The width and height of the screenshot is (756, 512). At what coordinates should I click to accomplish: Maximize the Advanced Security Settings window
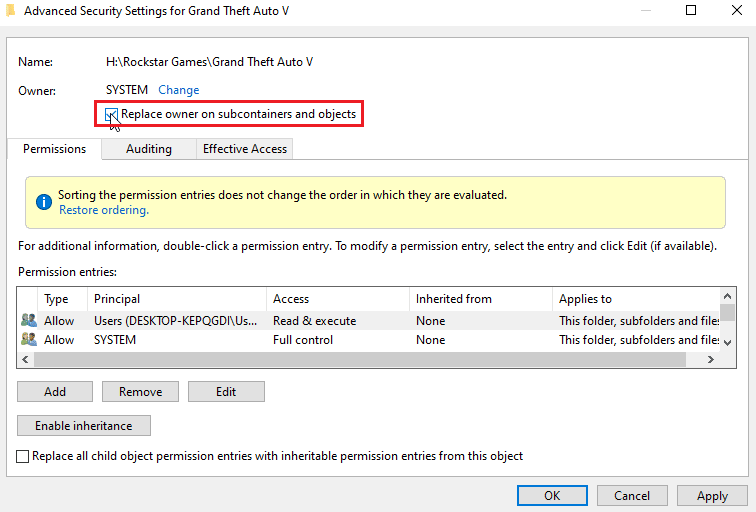coord(691,11)
